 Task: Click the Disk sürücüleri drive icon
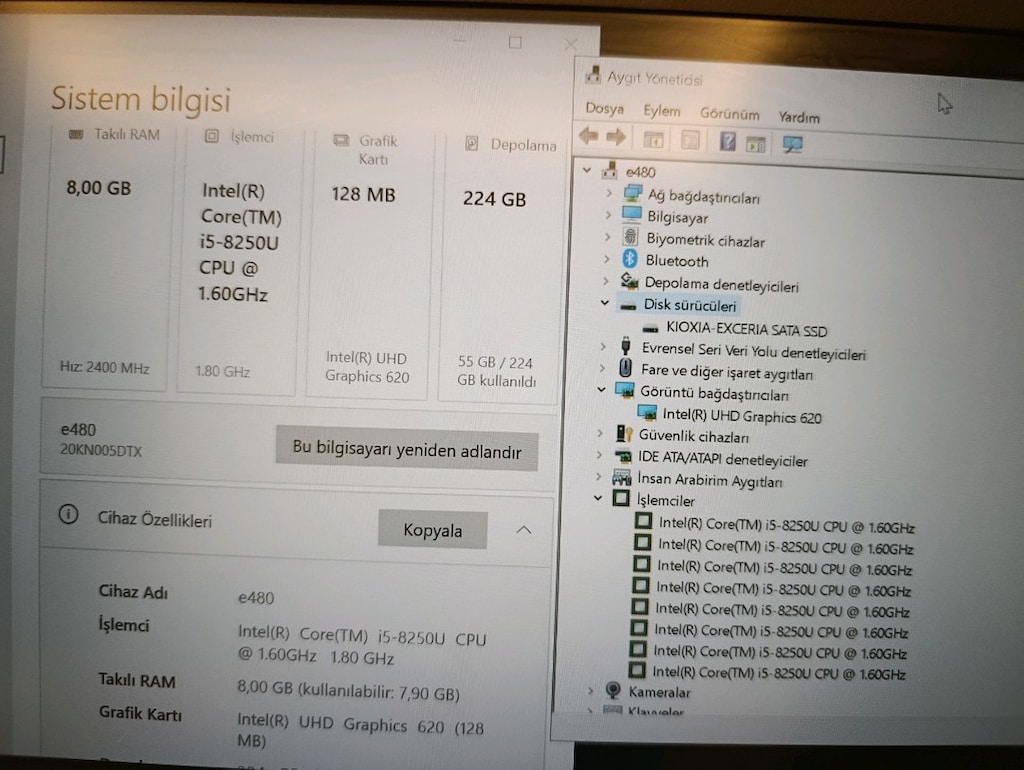pyautogui.click(x=628, y=306)
